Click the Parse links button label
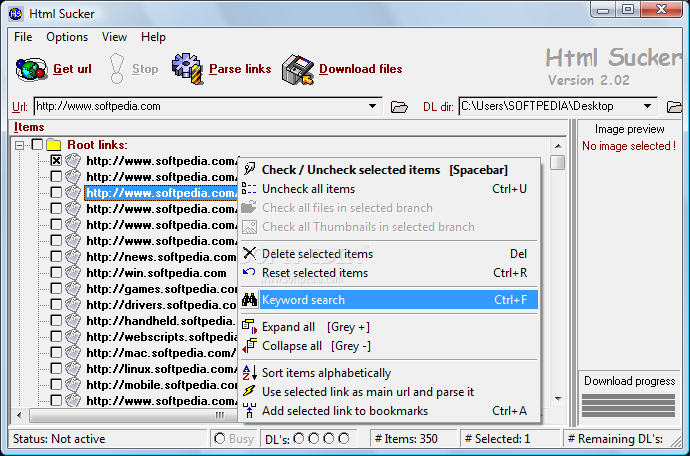 (x=240, y=69)
